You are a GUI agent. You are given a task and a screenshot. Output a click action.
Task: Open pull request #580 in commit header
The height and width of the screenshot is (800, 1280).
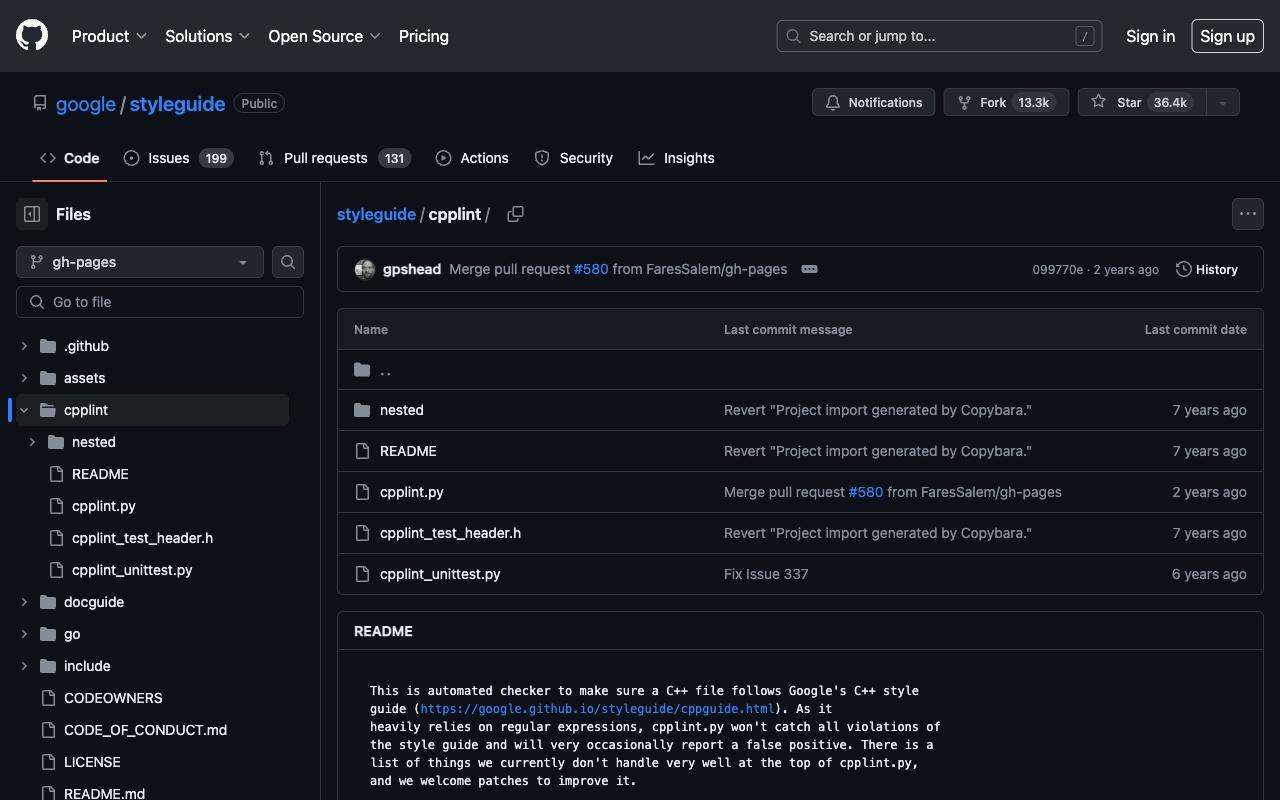591,269
